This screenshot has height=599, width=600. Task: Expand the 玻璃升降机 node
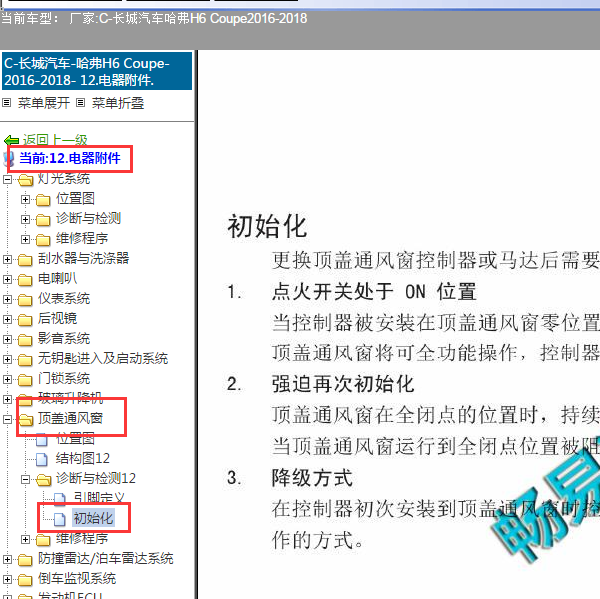[7, 399]
